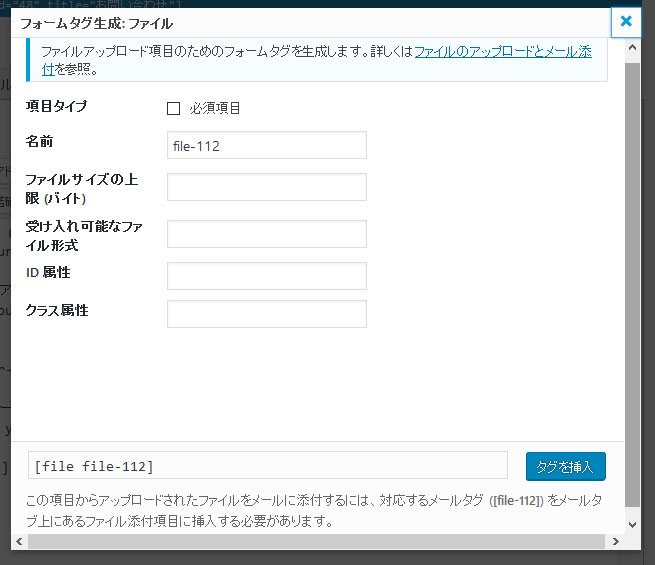The height and width of the screenshot is (565, 655).
Task: Select the 受け入れ可能なファイル形式 input field
Action: (266, 234)
